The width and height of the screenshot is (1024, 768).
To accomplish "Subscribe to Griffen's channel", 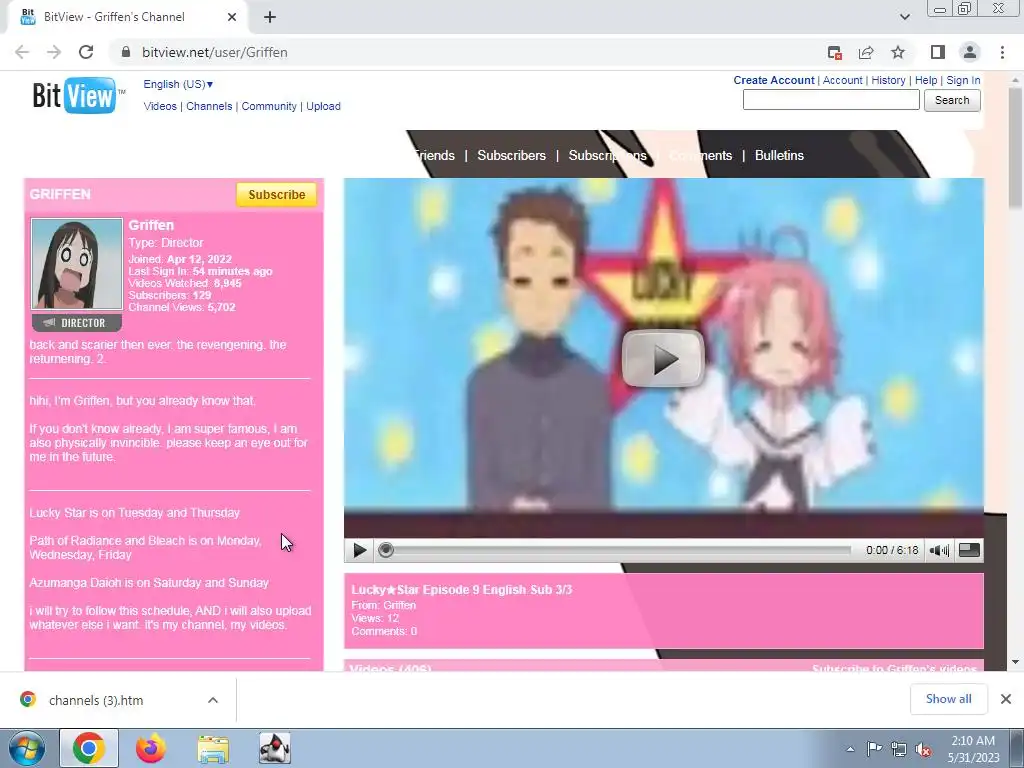I will pyautogui.click(x=276, y=195).
